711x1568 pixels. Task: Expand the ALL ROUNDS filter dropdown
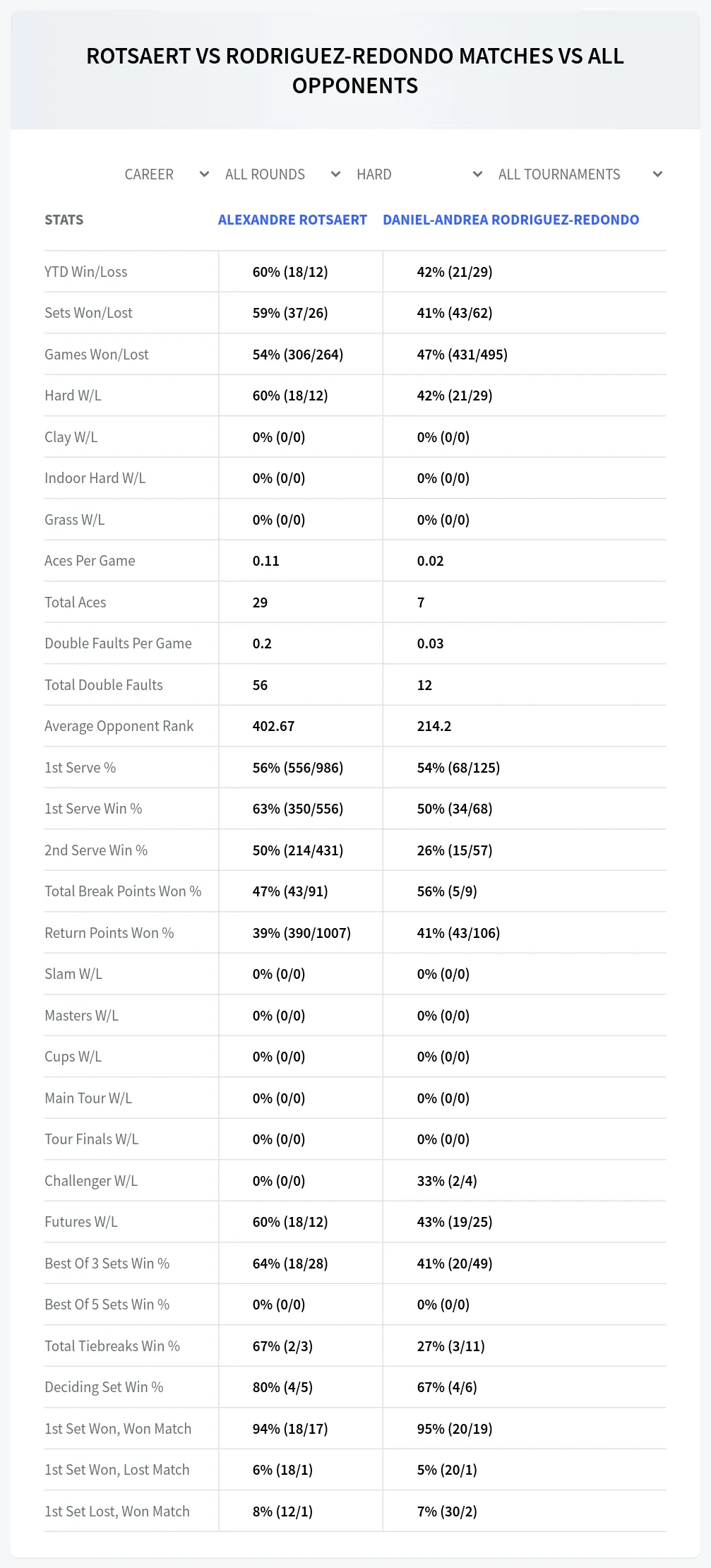[x=282, y=174]
